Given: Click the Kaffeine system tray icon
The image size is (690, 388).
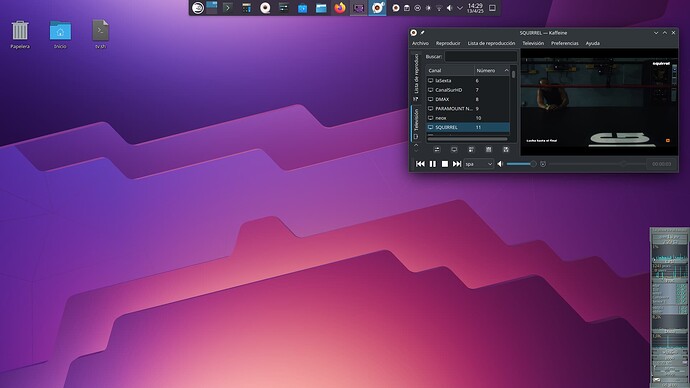Looking at the screenshot, I should pos(396,8).
